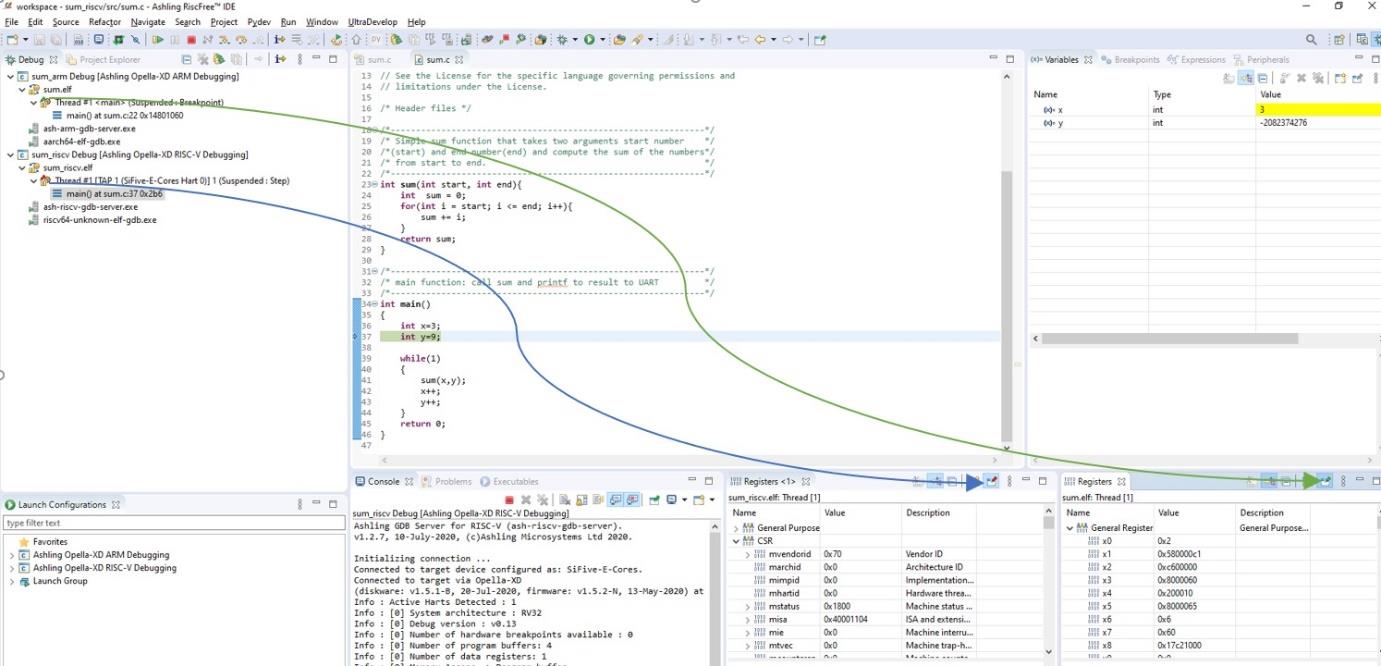Expand the mstatus register row

[x=747, y=606]
